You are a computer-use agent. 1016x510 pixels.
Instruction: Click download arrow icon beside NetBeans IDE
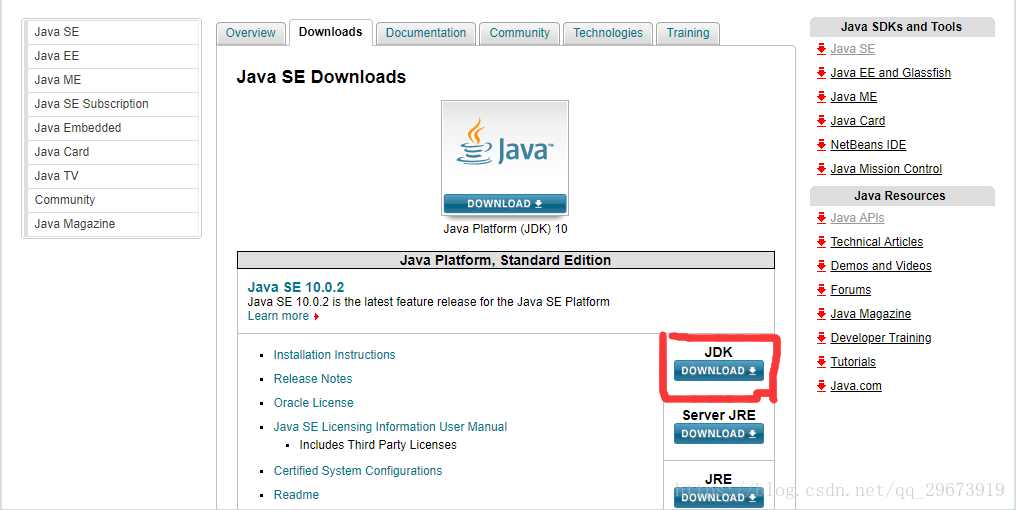pyautogui.click(x=822, y=145)
